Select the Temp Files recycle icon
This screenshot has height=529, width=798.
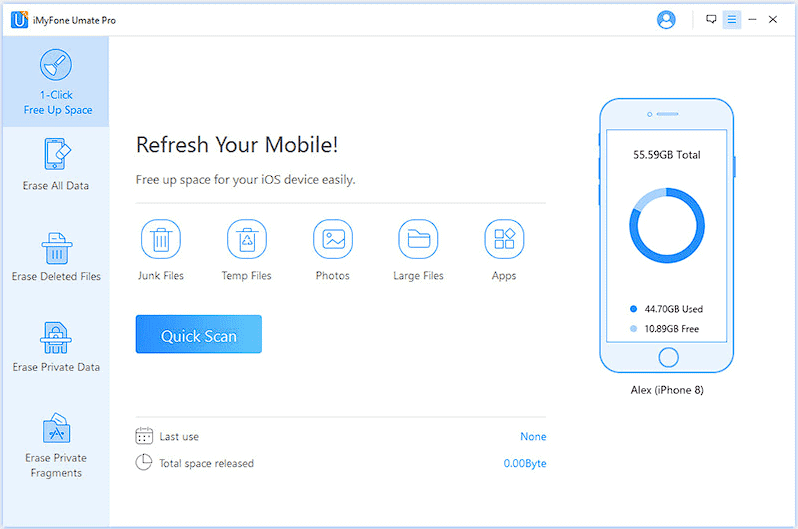tap(247, 239)
